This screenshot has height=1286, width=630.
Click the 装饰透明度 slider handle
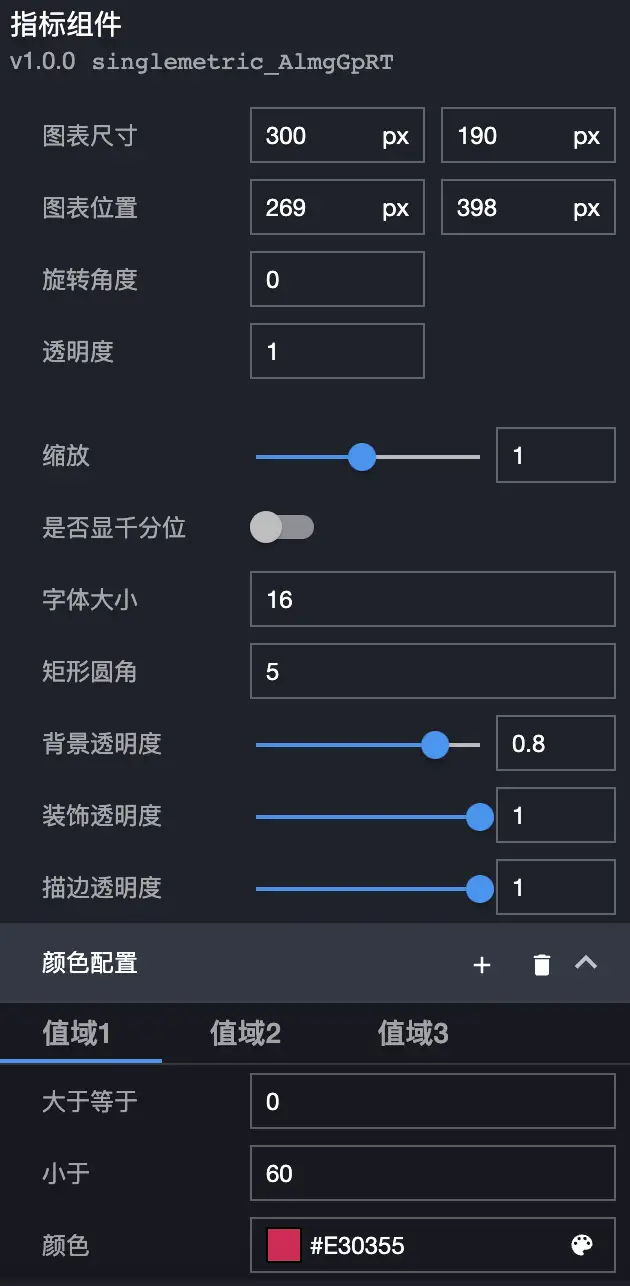click(x=480, y=816)
